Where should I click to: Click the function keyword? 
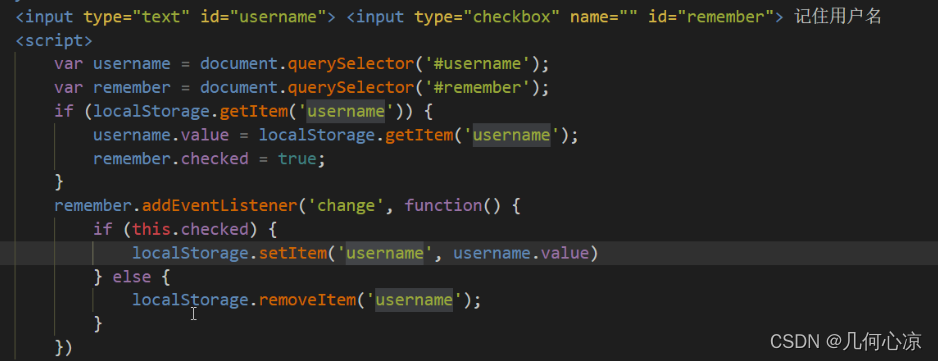443,206
